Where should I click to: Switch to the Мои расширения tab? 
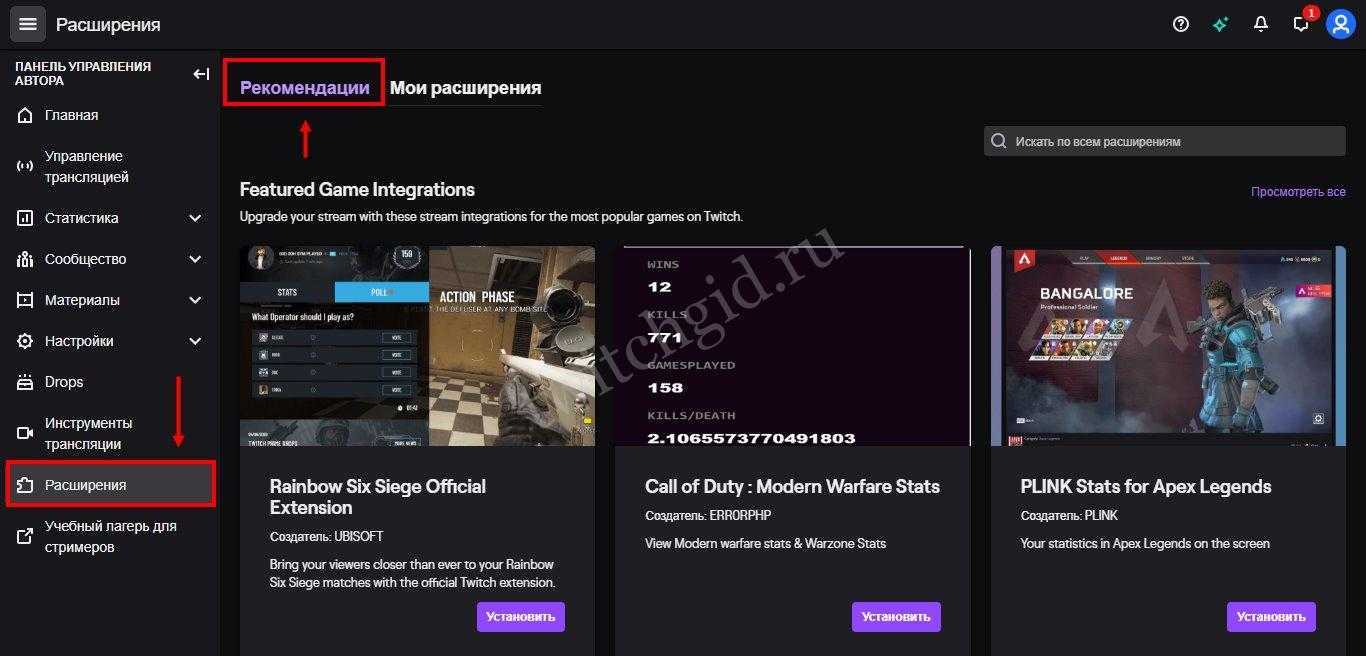click(x=465, y=88)
